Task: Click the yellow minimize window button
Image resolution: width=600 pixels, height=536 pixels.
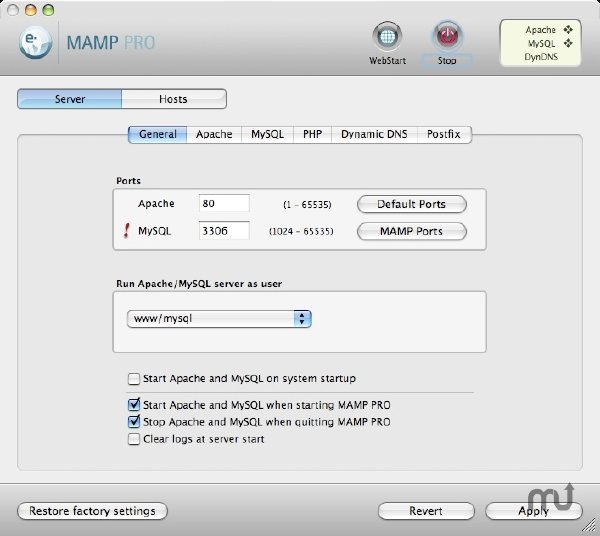Action: pyautogui.click(x=31, y=10)
